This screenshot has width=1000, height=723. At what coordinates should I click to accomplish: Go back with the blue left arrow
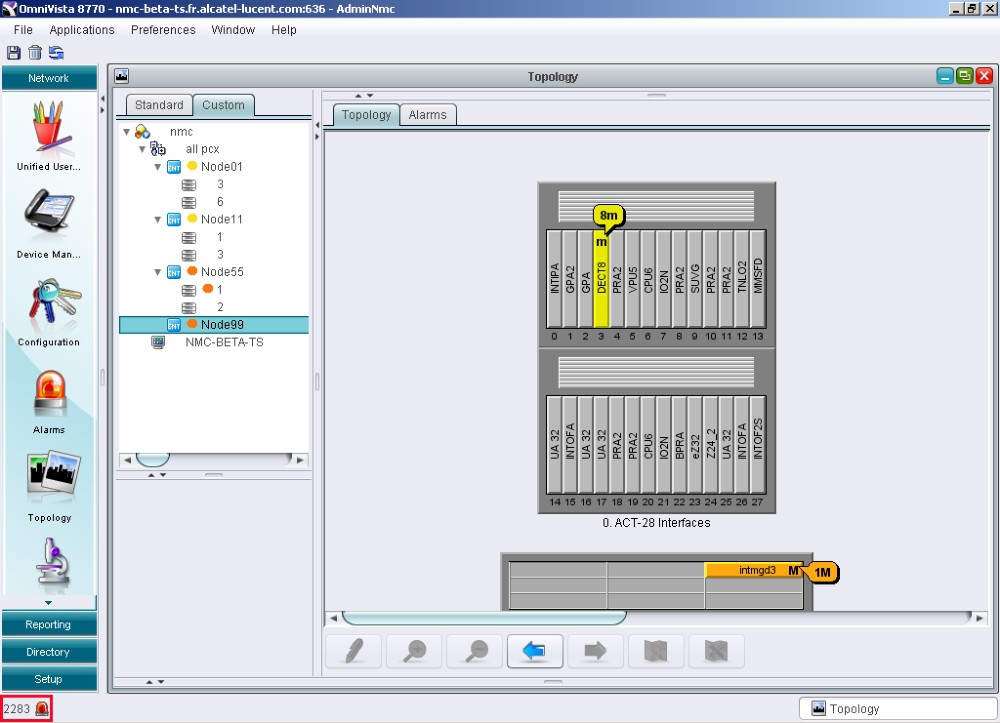[x=535, y=651]
